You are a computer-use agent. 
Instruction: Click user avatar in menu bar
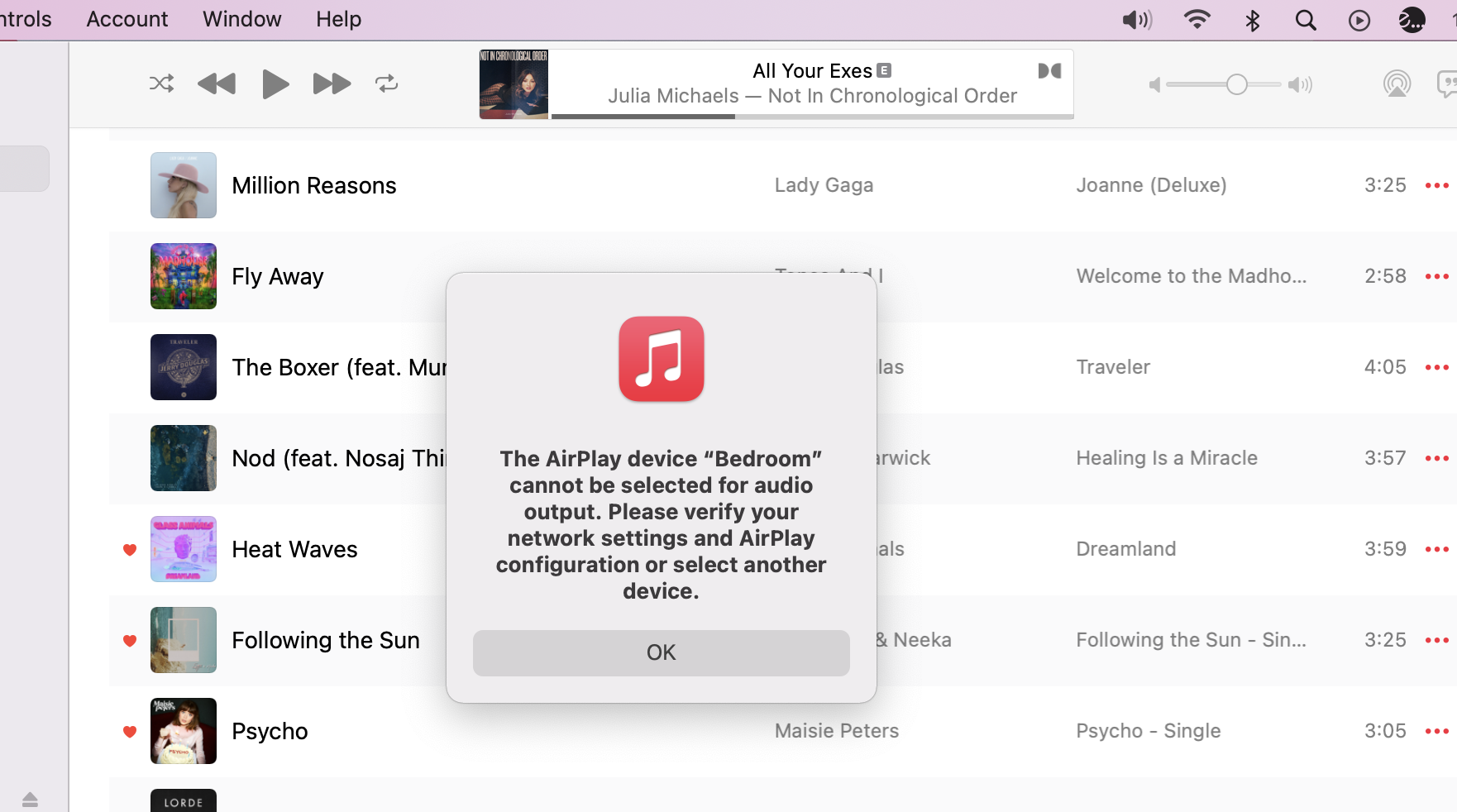1412,20
